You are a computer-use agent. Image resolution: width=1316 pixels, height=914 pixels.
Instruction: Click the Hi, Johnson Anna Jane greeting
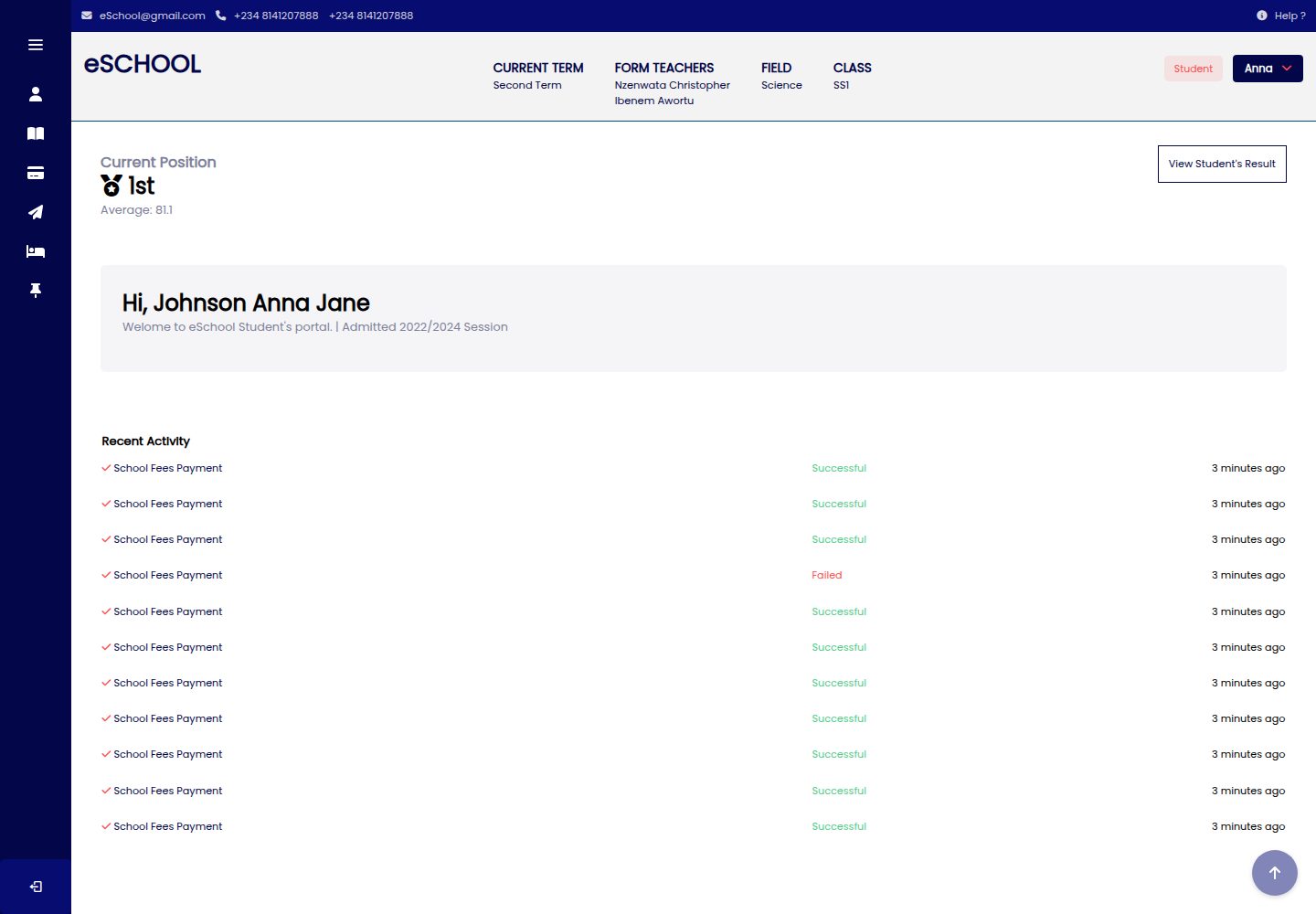pyautogui.click(x=246, y=303)
